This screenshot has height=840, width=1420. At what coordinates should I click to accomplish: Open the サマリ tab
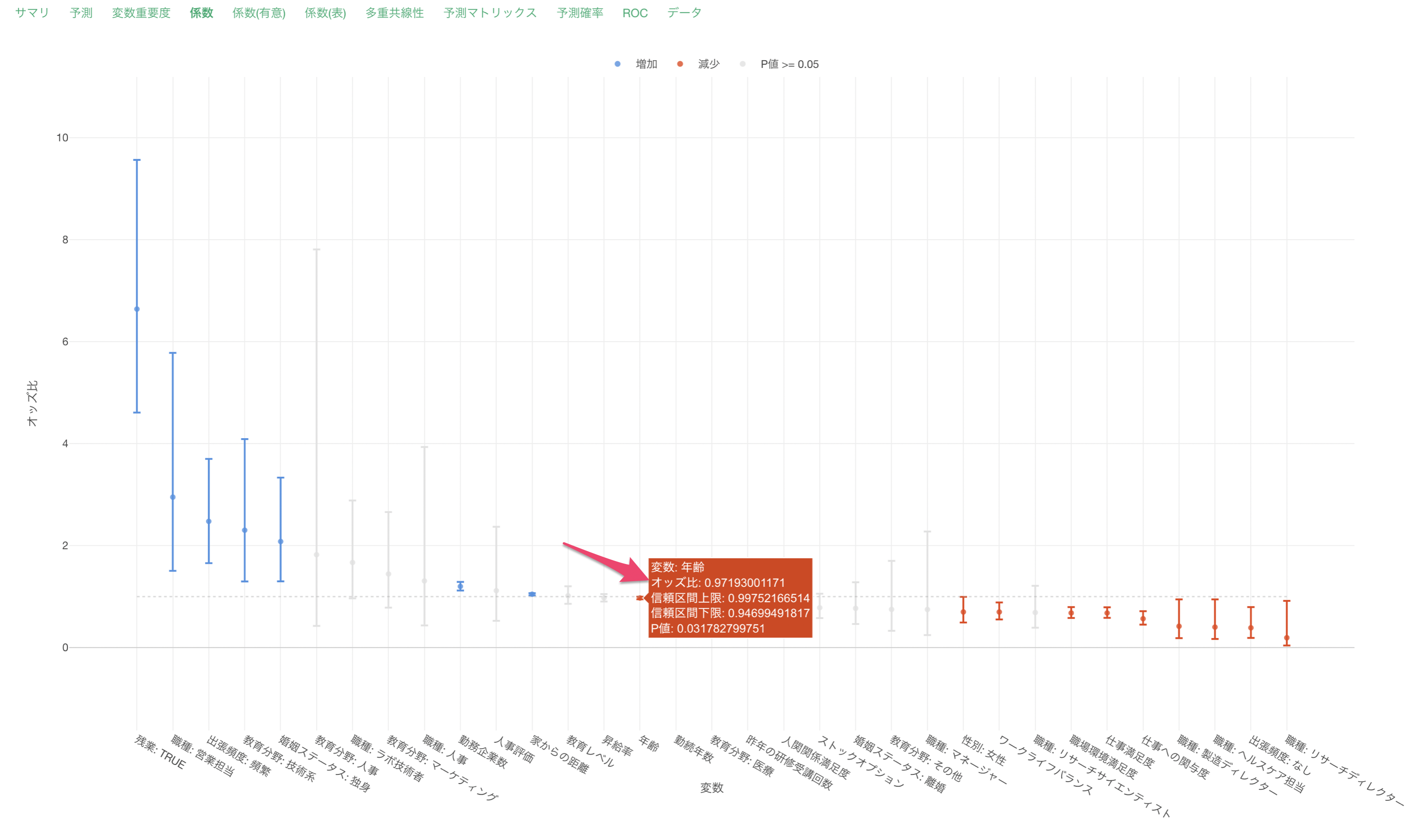(32, 13)
